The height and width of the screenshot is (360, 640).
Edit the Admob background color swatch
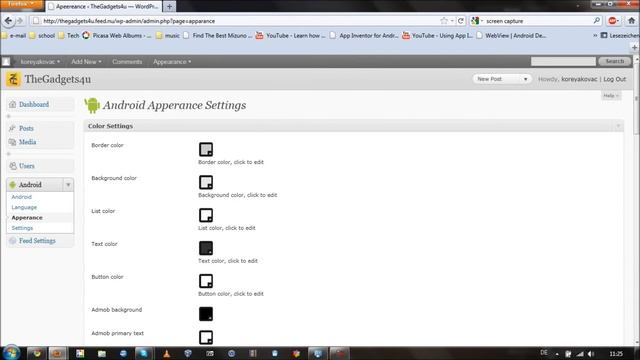pyautogui.click(x=206, y=314)
